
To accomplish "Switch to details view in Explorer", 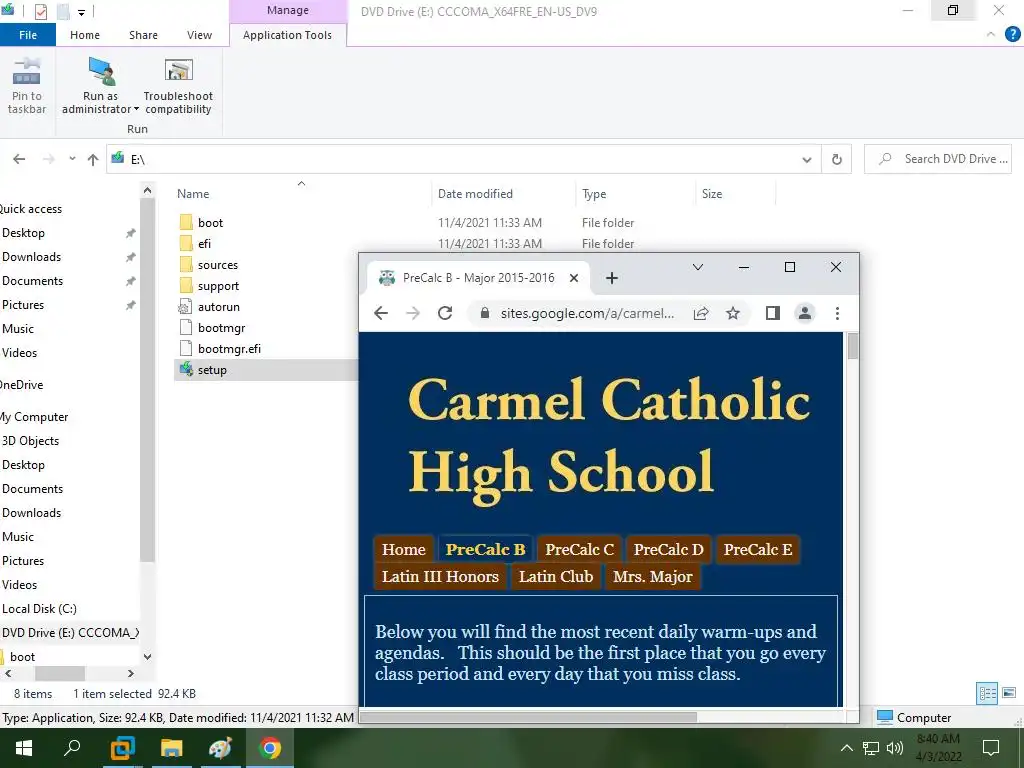I will 987,693.
